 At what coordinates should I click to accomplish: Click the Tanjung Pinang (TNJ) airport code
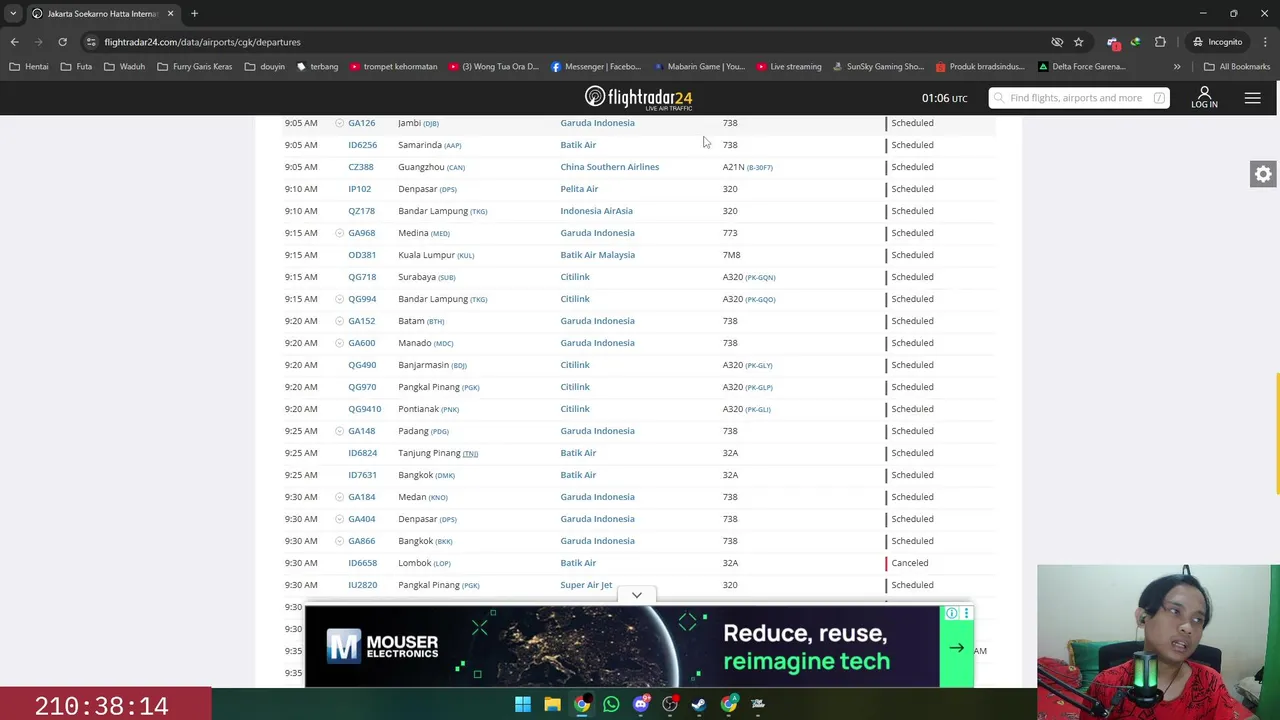pyautogui.click(x=470, y=454)
